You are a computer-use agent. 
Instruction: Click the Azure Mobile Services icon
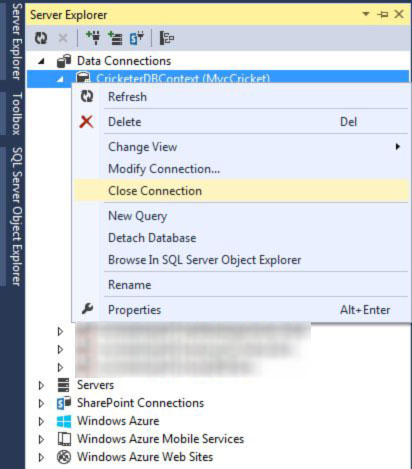coord(64,439)
